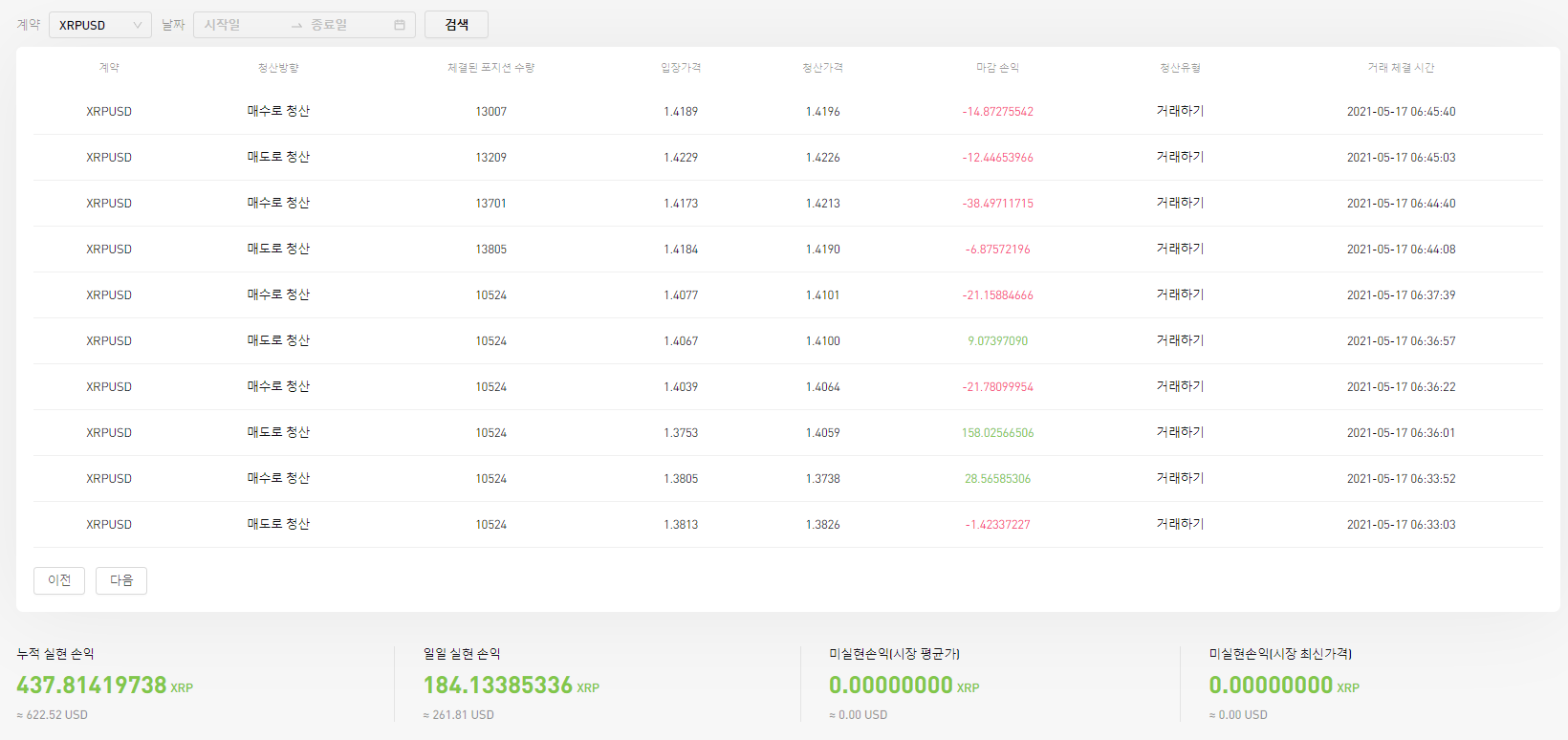Click the 청산유형 column header
1568x740 pixels.
[x=1180, y=68]
